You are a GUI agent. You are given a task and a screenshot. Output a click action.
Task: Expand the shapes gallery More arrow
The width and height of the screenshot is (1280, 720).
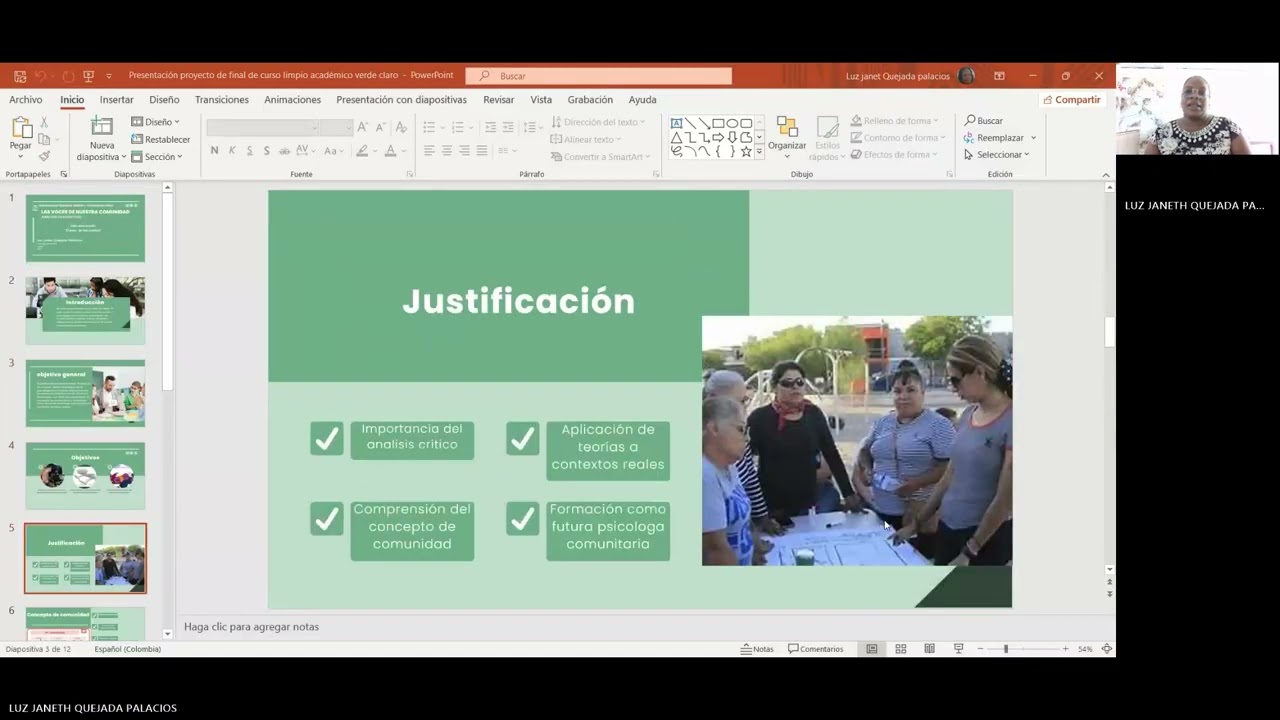click(759, 151)
